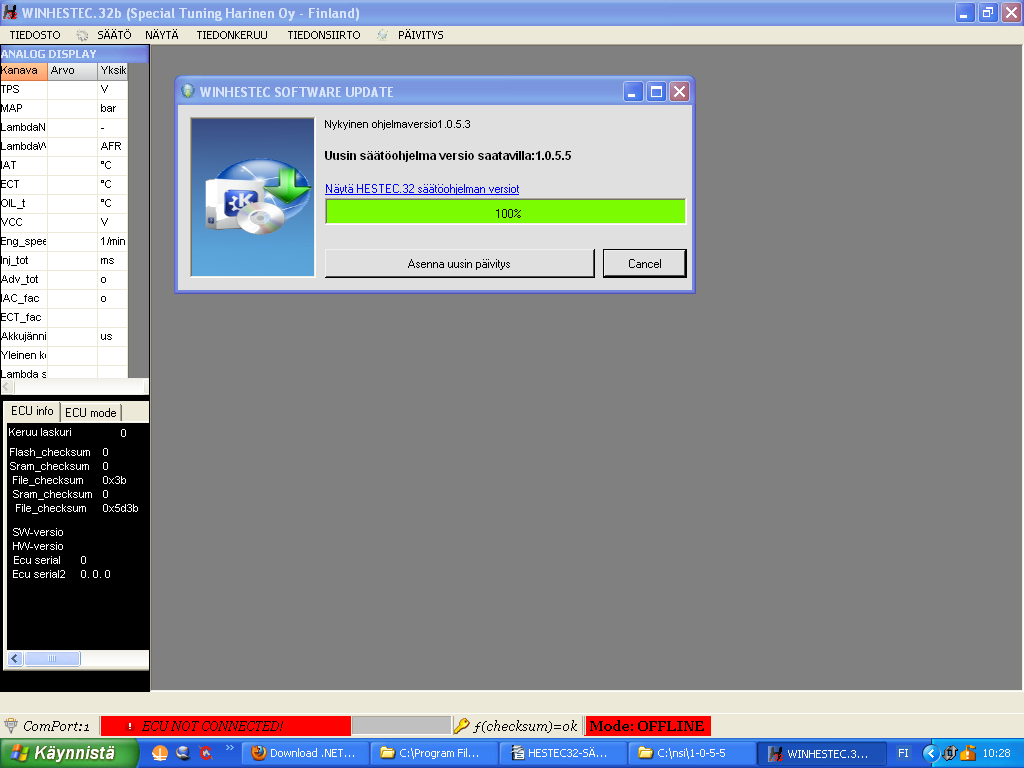Click the ComPort:1 status text

click(56, 726)
